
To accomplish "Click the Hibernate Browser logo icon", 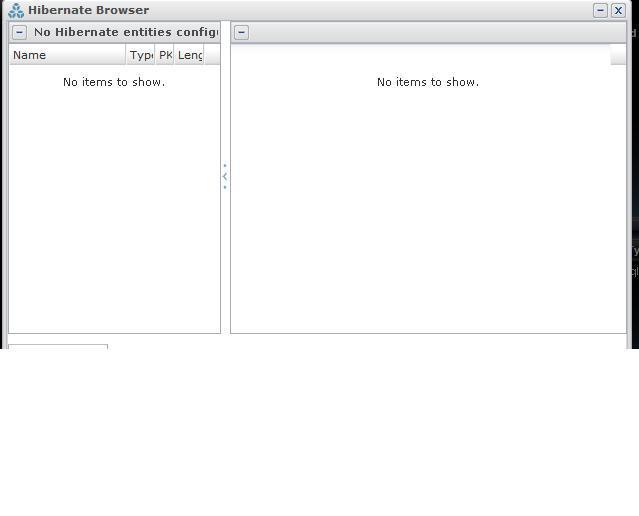I will tap(16, 11).
